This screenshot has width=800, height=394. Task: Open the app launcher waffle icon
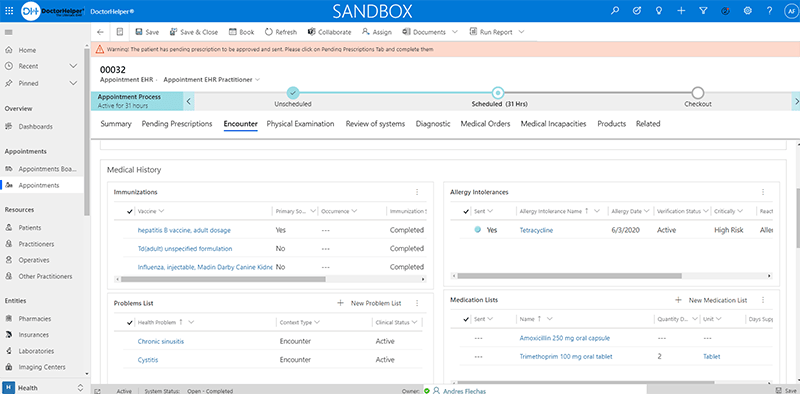point(9,11)
